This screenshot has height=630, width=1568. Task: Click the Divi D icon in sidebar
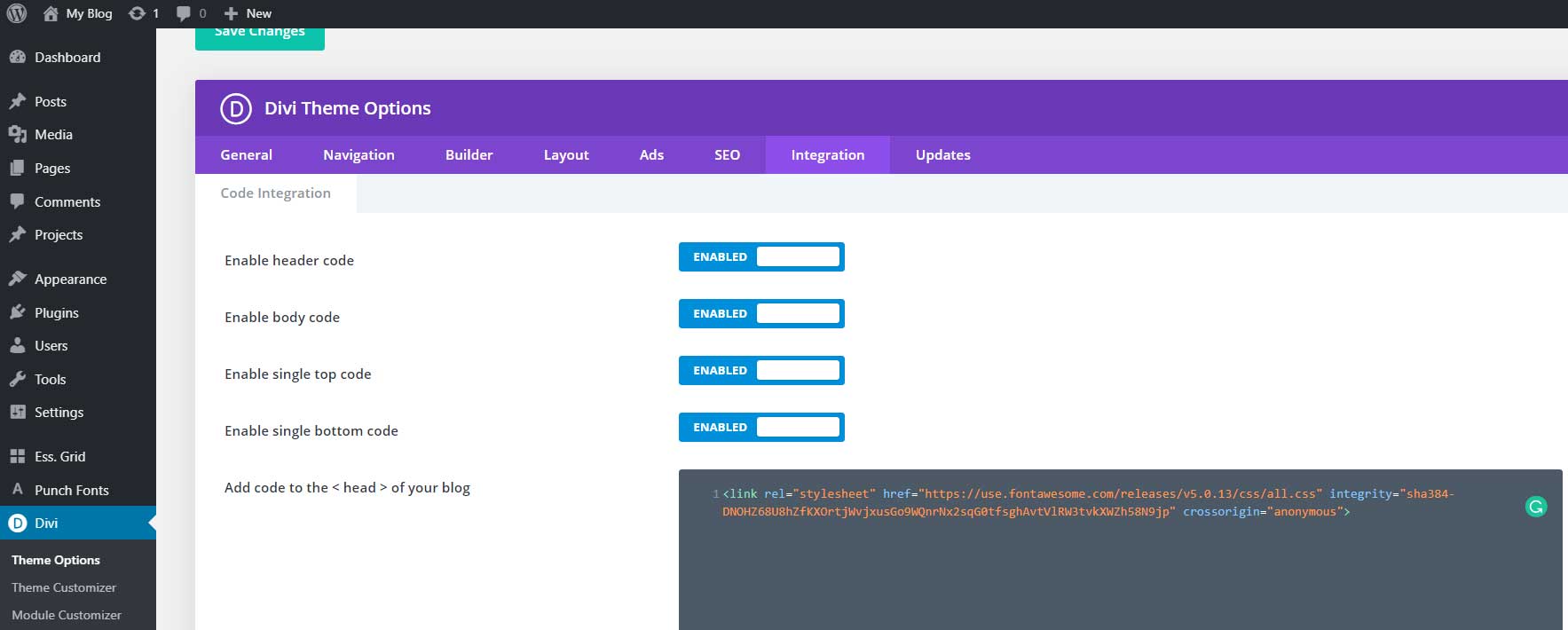18,523
